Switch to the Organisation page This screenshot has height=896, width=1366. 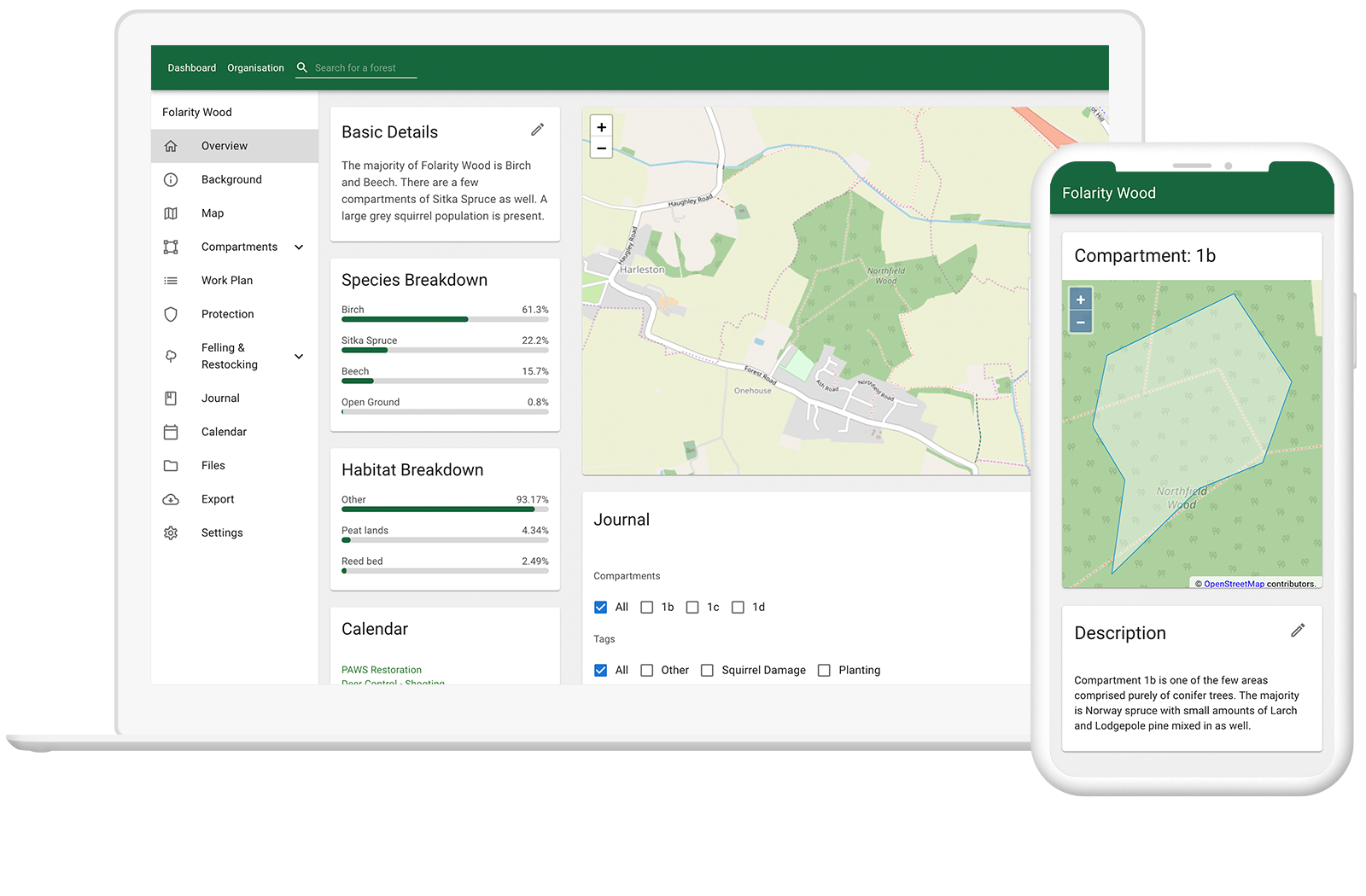[255, 67]
